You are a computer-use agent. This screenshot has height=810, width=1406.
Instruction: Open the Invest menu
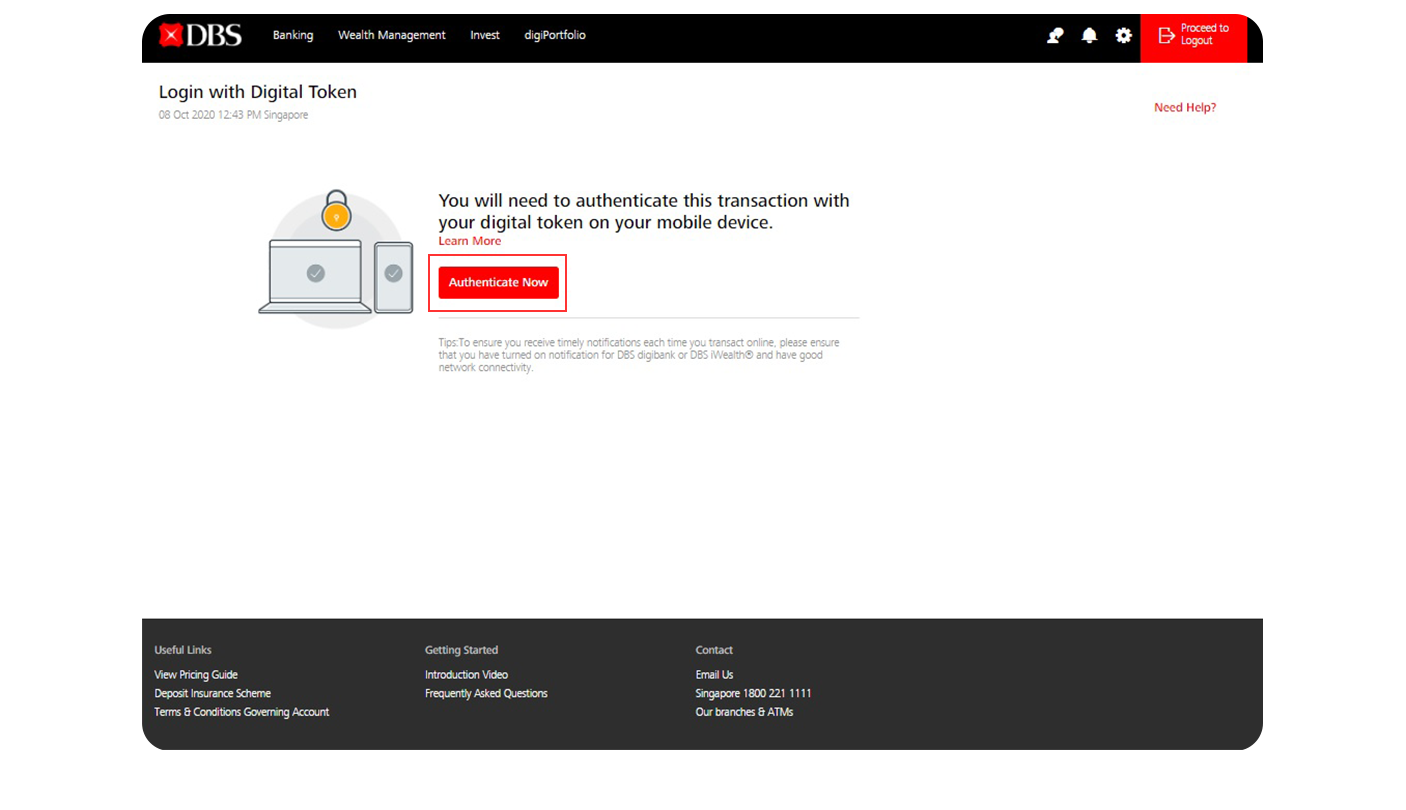[485, 35]
